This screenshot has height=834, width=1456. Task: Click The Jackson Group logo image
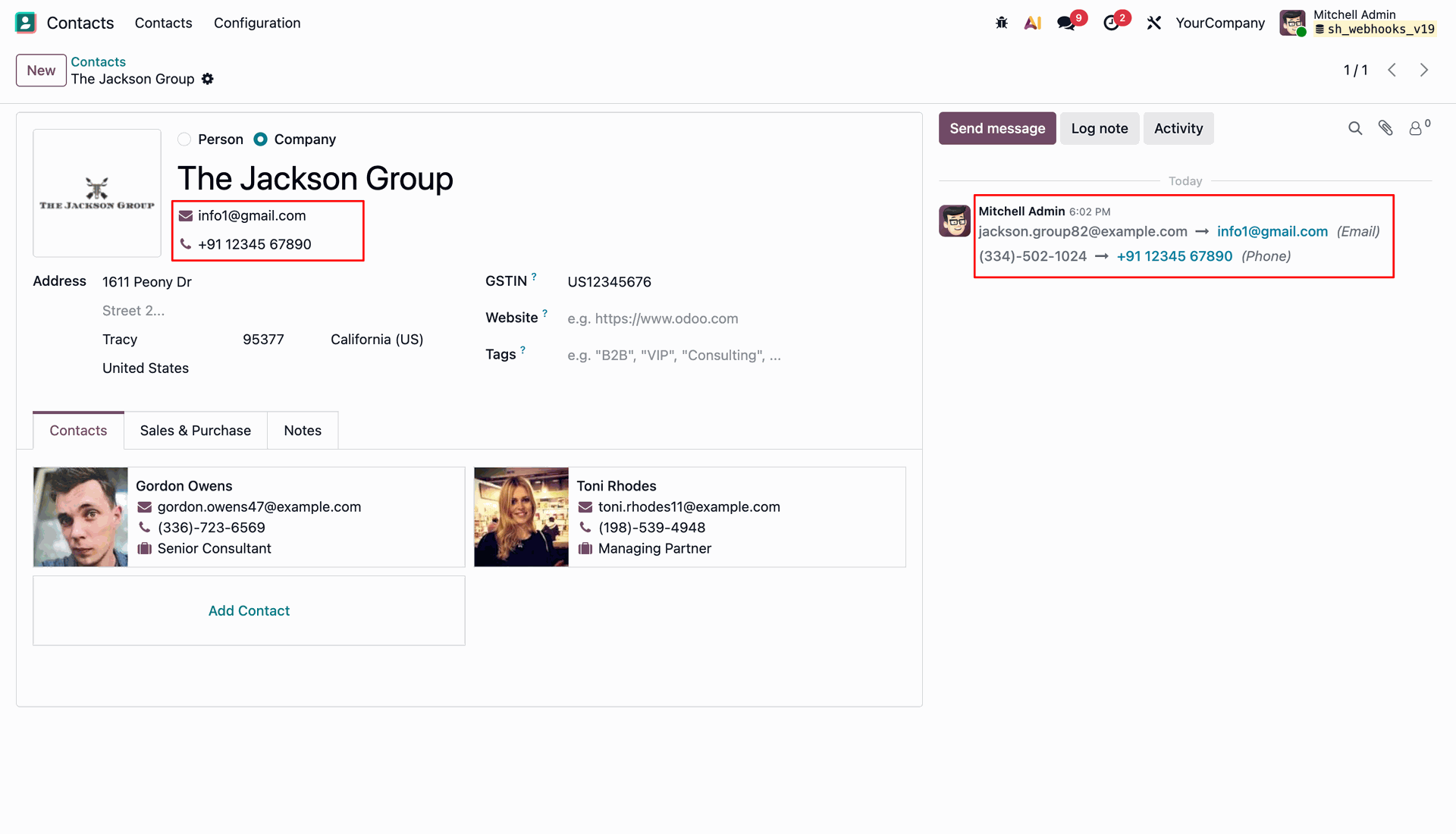click(x=97, y=193)
